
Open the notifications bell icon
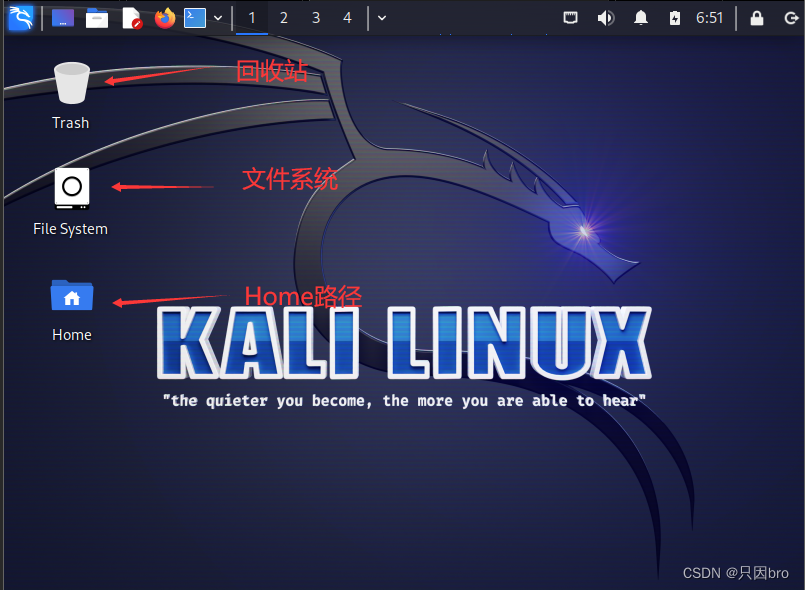point(641,18)
